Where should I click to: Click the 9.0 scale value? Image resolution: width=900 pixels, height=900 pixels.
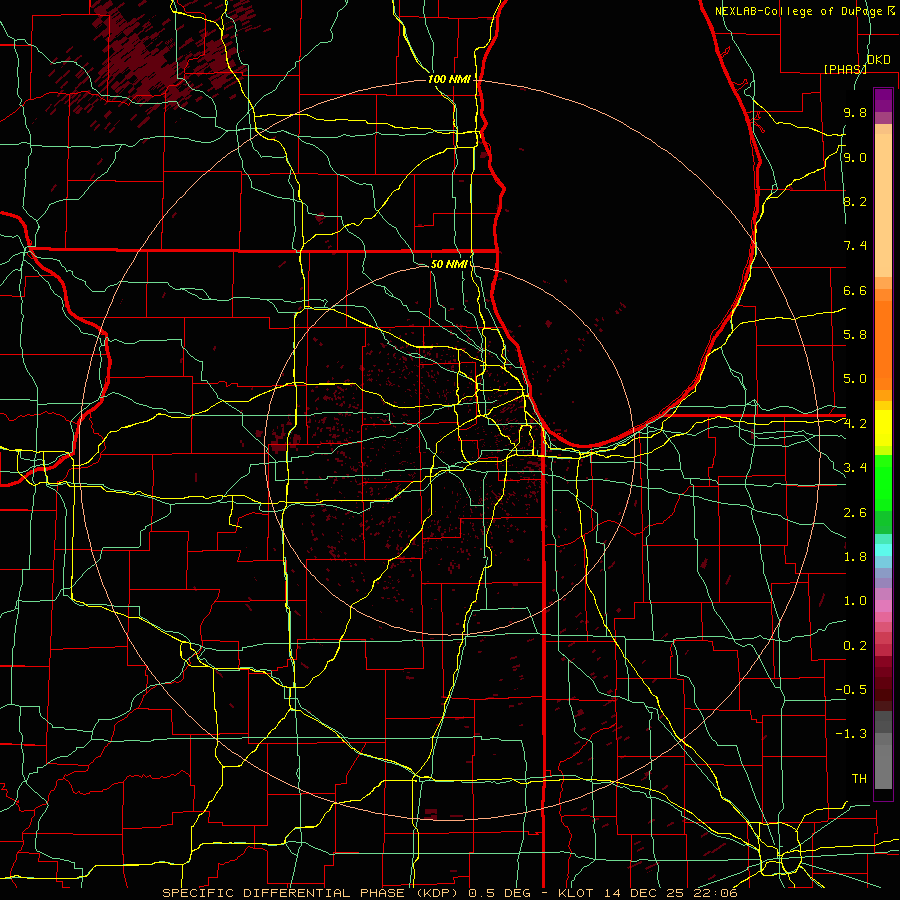[855, 157]
